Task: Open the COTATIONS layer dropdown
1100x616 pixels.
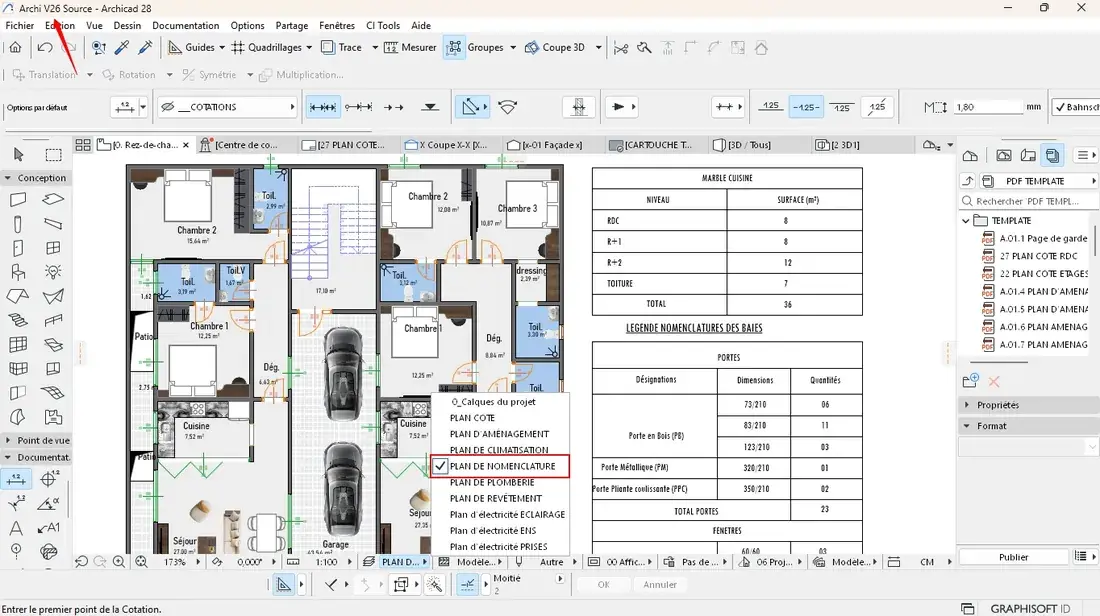Action: tap(227, 107)
